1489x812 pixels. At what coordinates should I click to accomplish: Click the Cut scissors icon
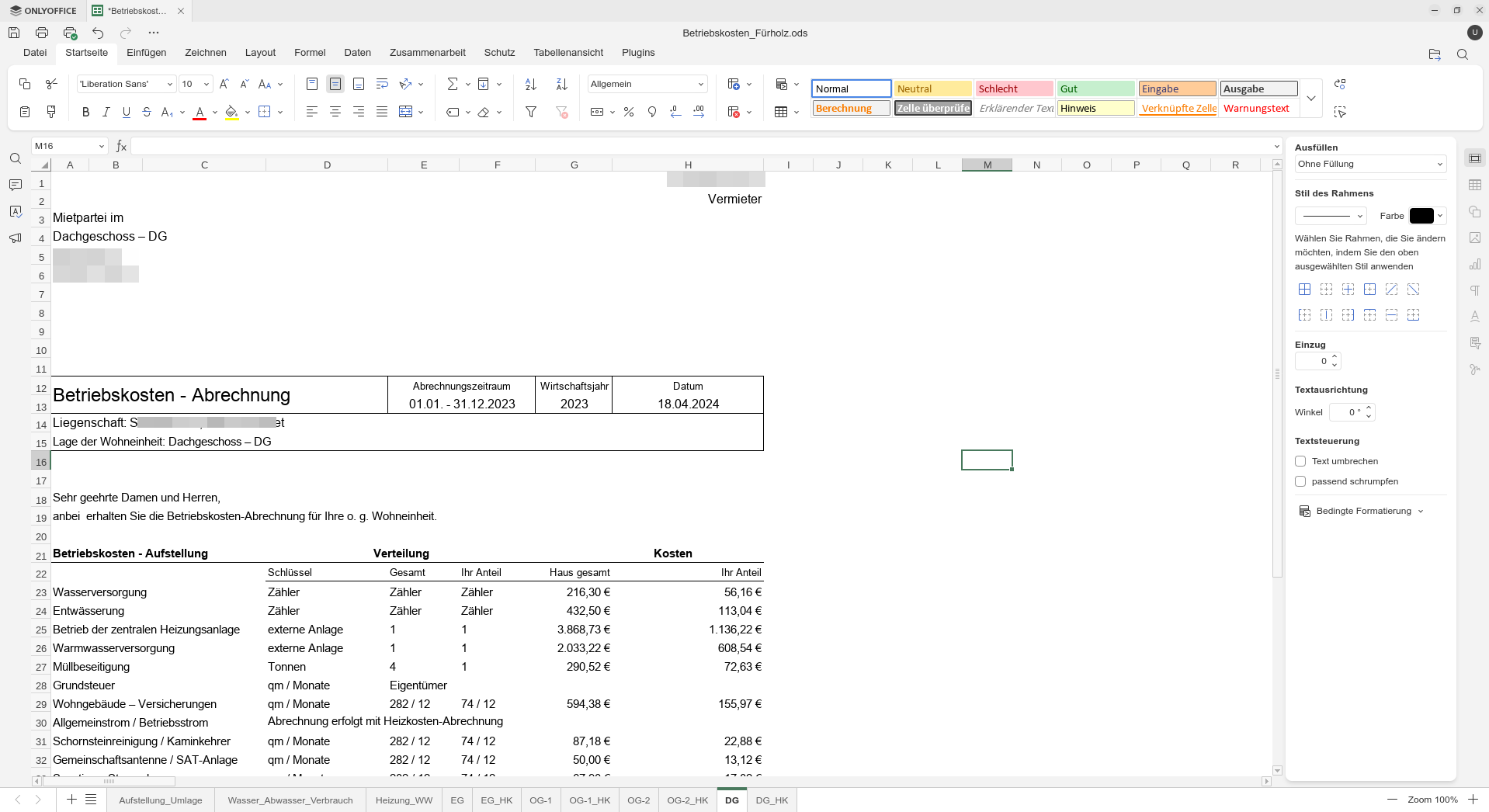51,84
